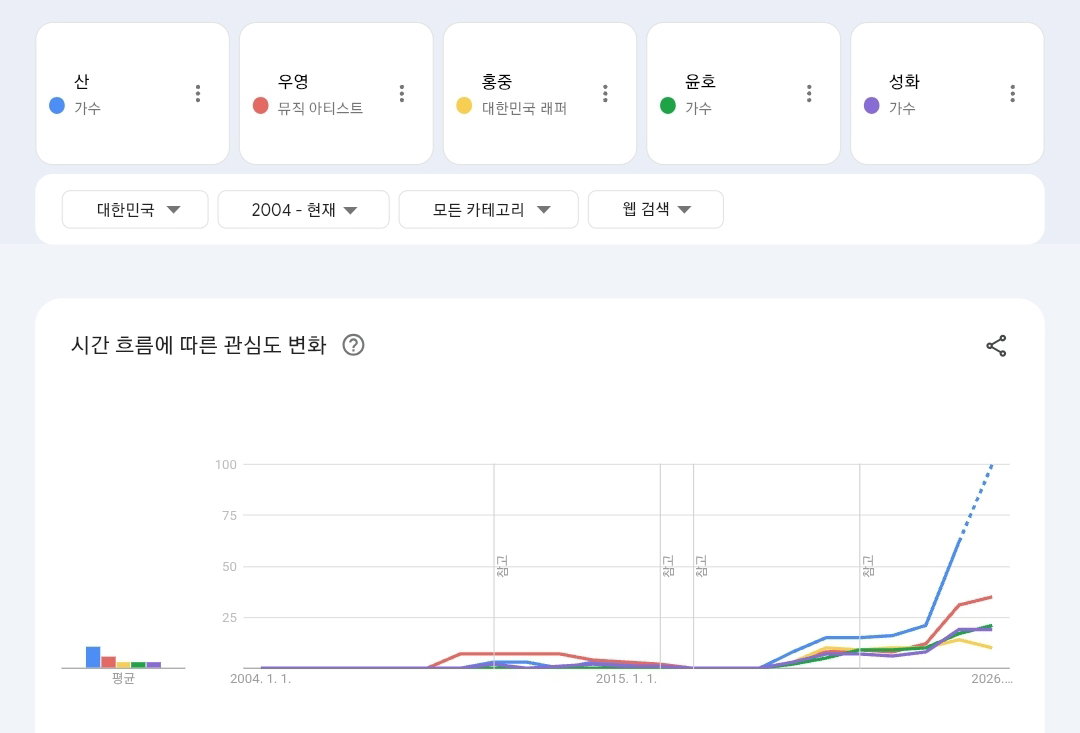Open the 웹 검색 search type dropdown

click(656, 209)
